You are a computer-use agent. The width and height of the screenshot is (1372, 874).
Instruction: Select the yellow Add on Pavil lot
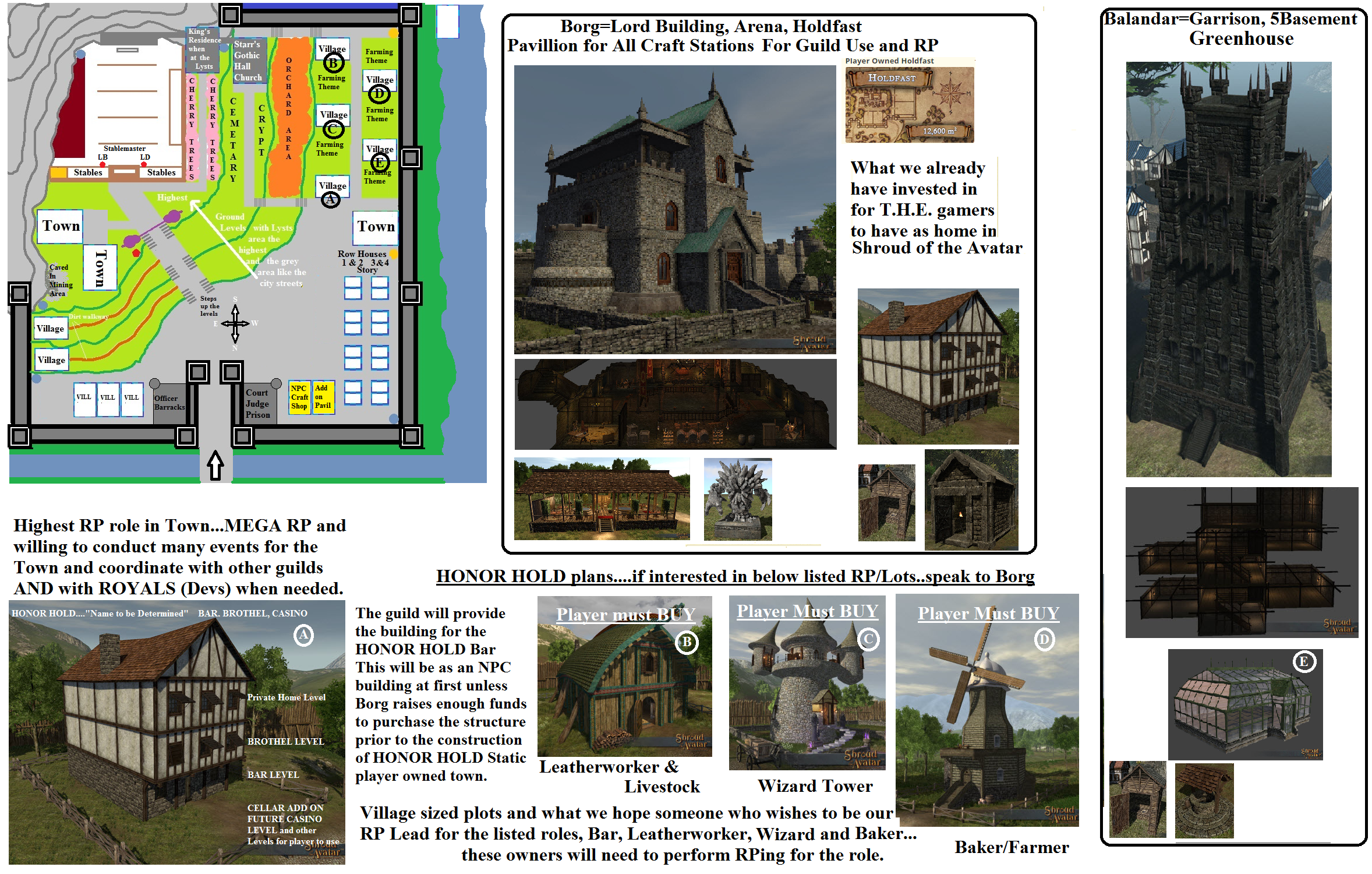tap(324, 397)
